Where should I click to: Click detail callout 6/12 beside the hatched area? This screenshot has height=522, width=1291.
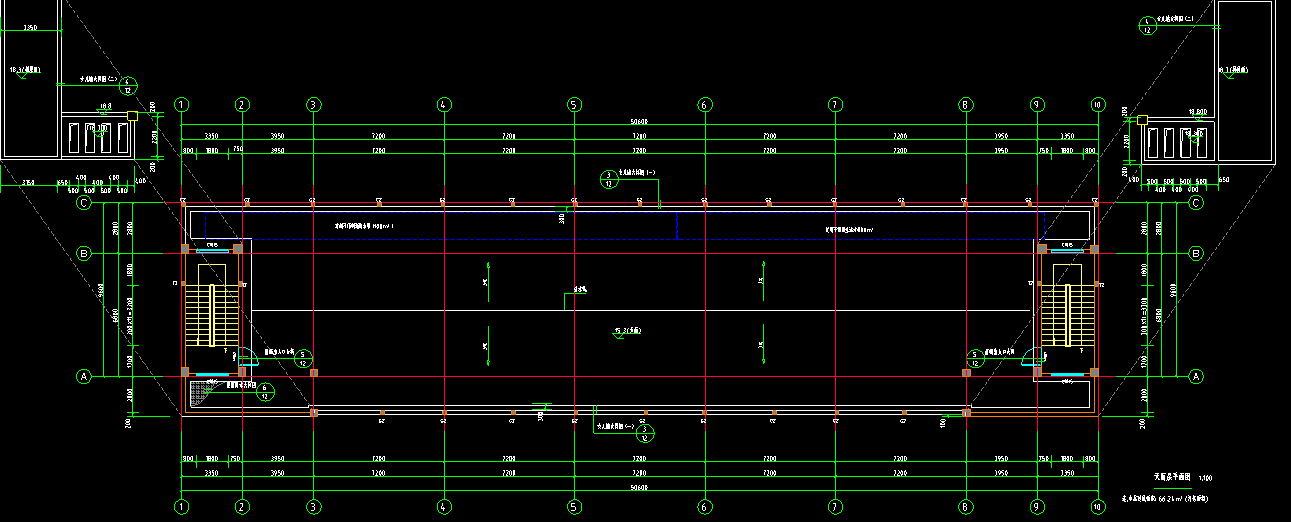pyautogui.click(x=264, y=391)
